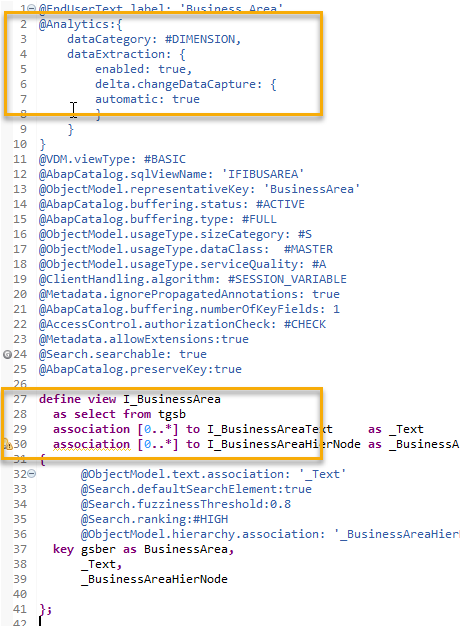The height and width of the screenshot is (626, 460).
Task: Collapse the annotation fold on line 1
Action: [x=32, y=9]
